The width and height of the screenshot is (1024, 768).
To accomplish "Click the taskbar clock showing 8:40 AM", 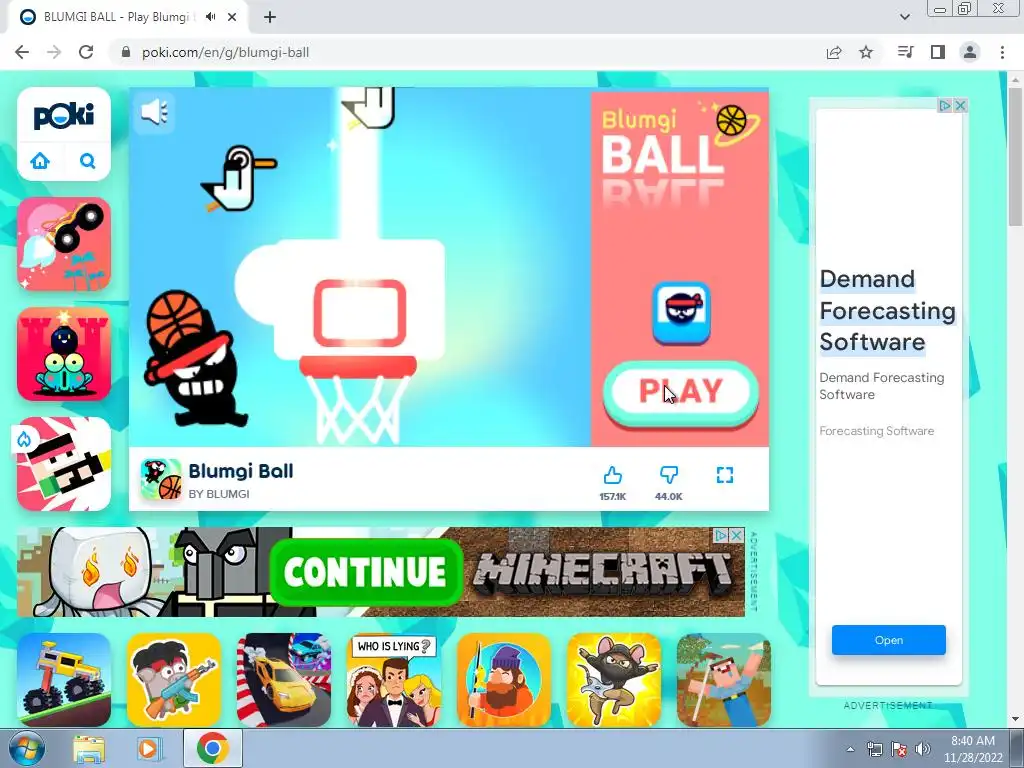I will coord(973,749).
